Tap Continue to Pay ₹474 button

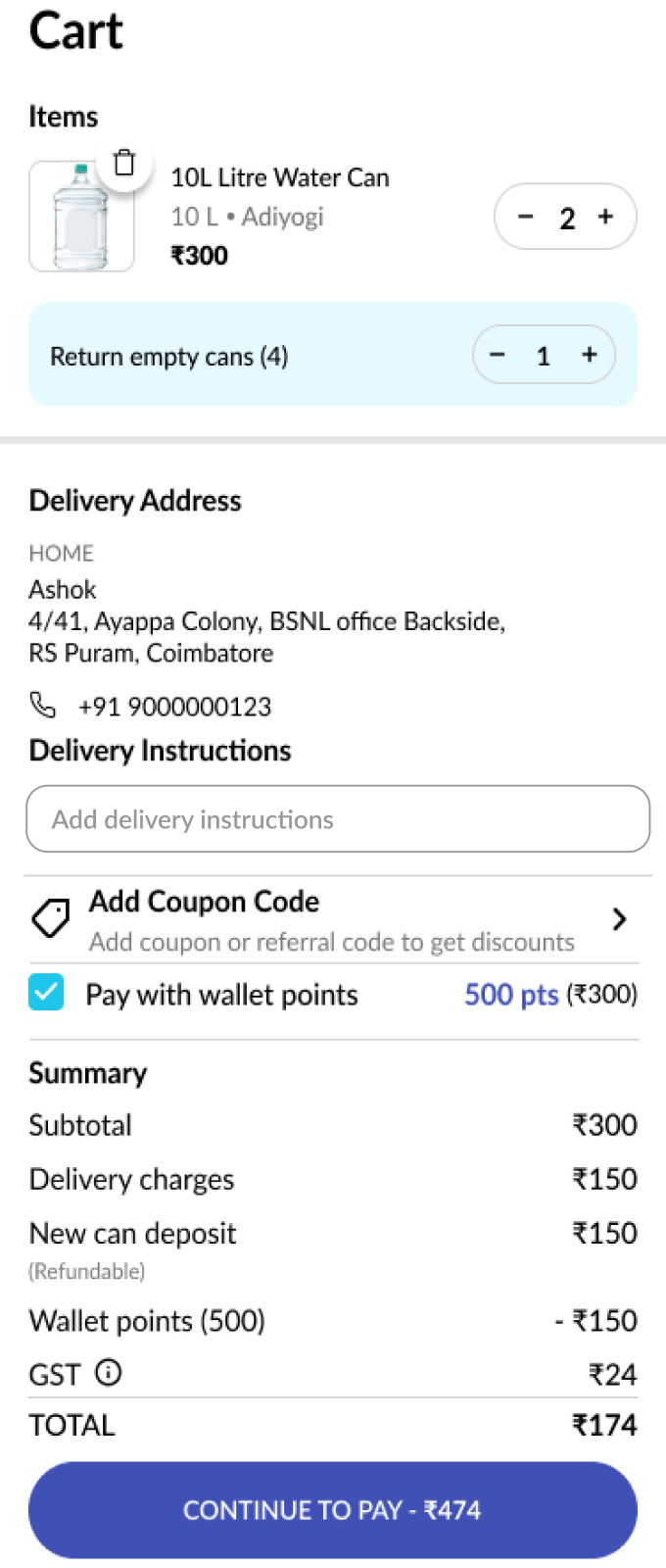[x=333, y=1510]
